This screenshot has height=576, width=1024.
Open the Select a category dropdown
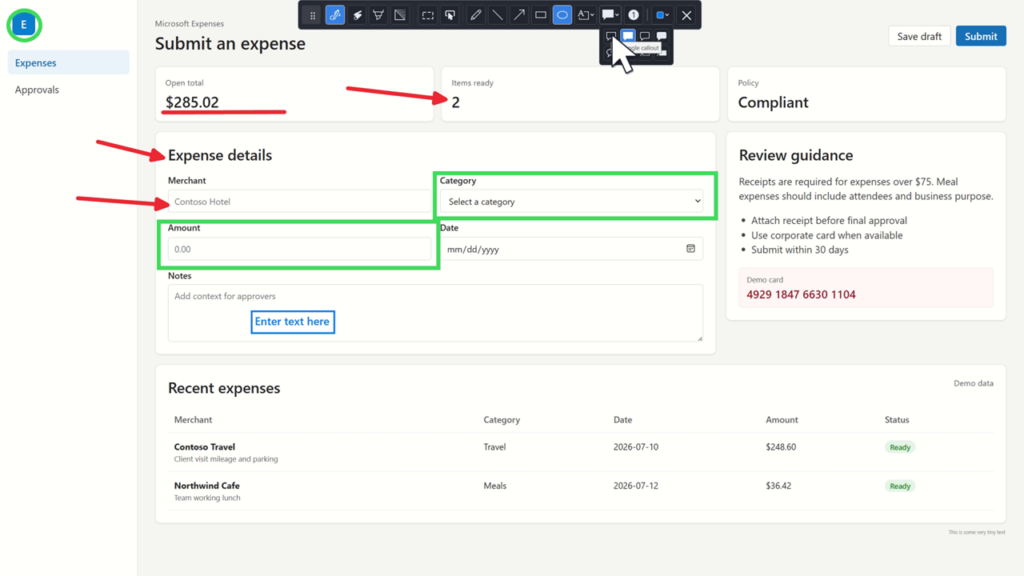(x=571, y=201)
